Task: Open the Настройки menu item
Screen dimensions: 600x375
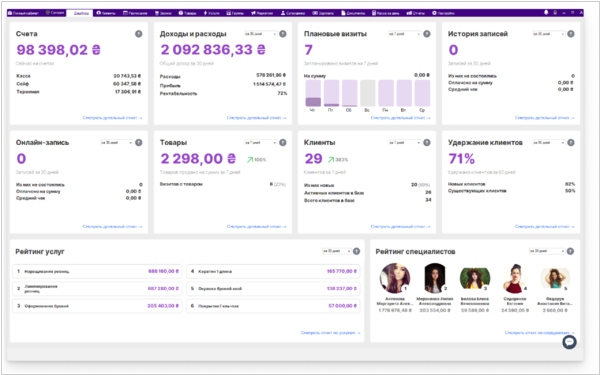Action: pos(443,13)
